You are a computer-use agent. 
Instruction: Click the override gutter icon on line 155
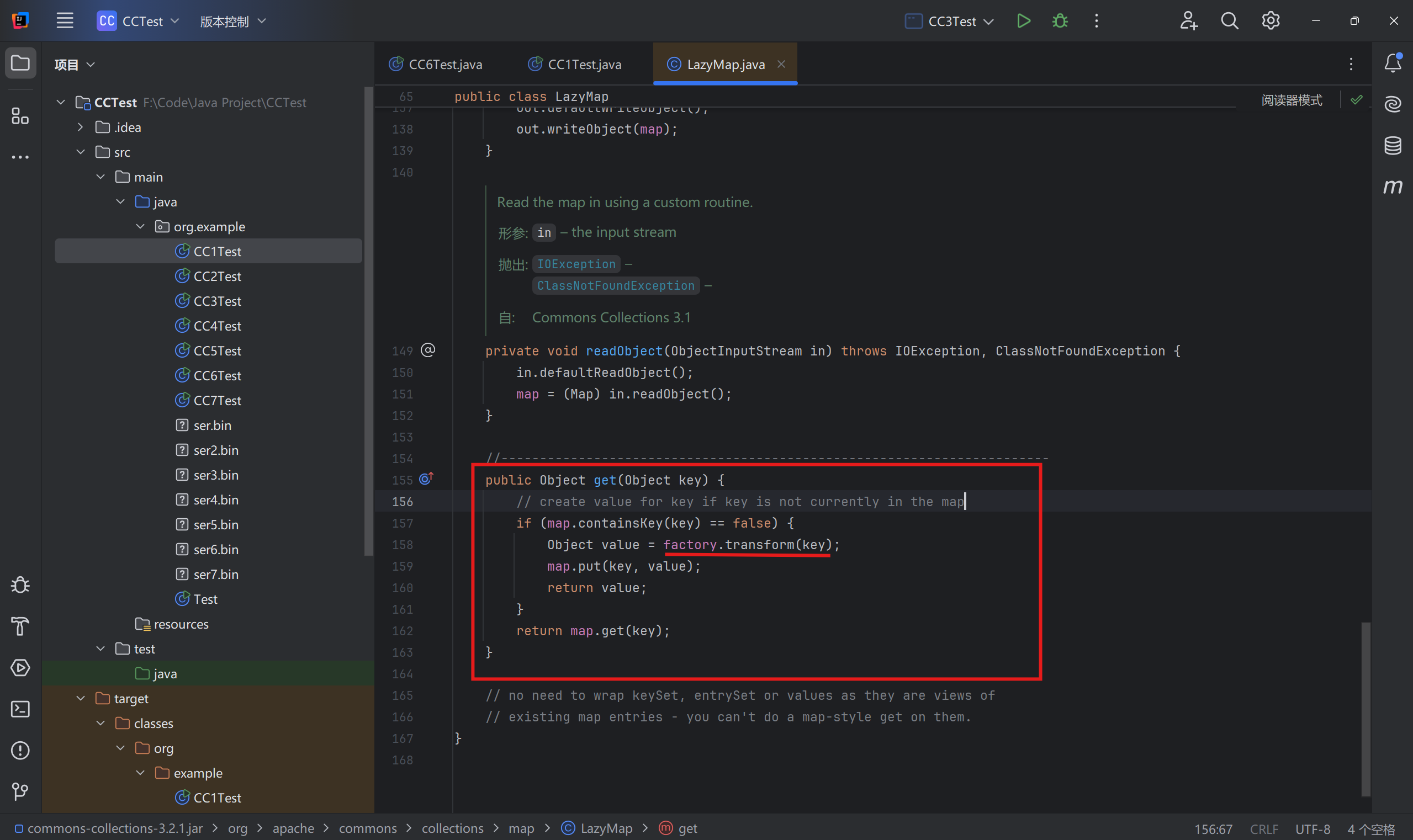click(426, 479)
